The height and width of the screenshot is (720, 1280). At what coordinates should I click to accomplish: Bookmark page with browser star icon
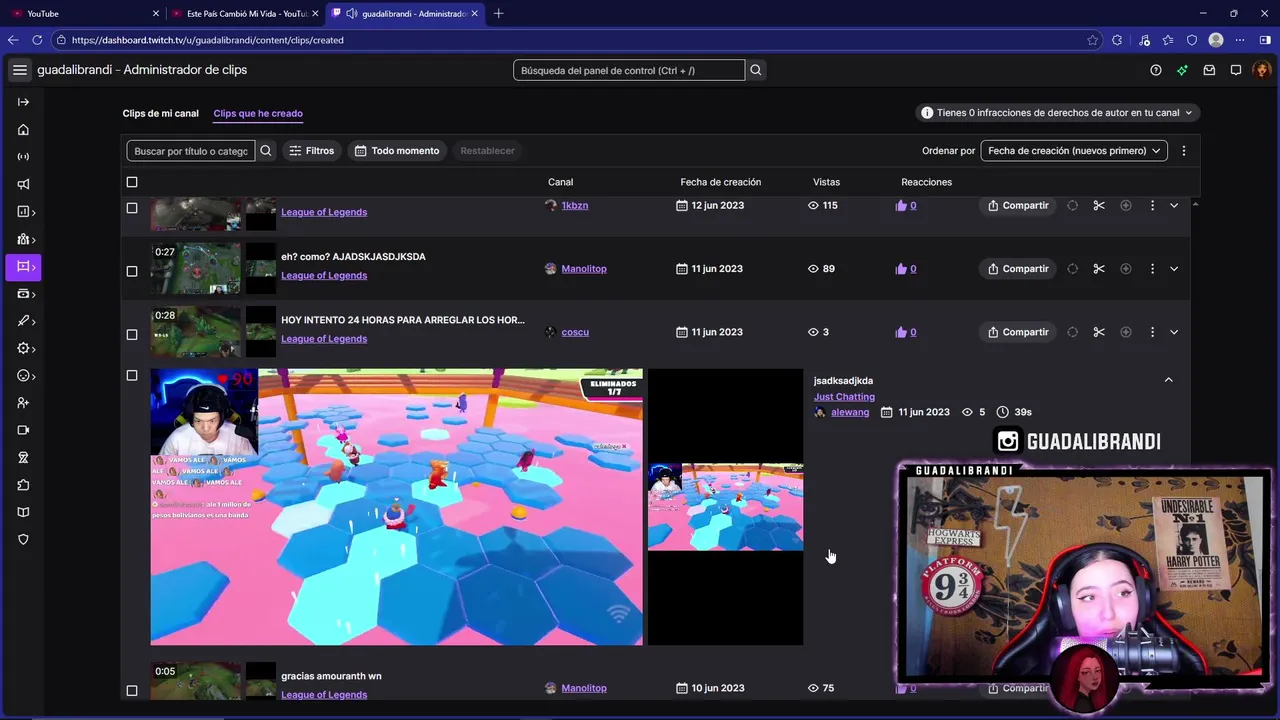(1092, 40)
